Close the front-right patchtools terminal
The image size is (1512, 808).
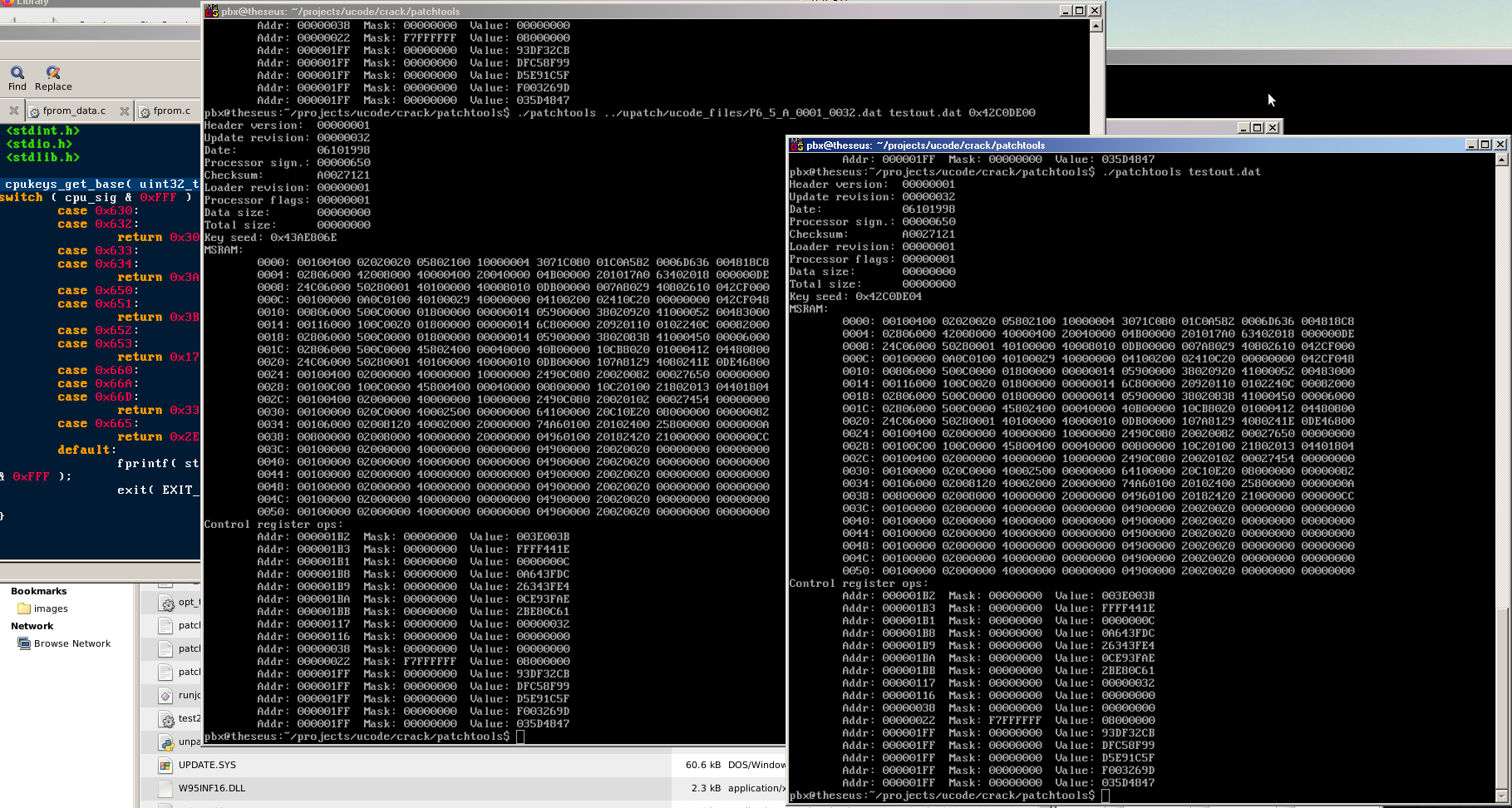click(x=1500, y=145)
